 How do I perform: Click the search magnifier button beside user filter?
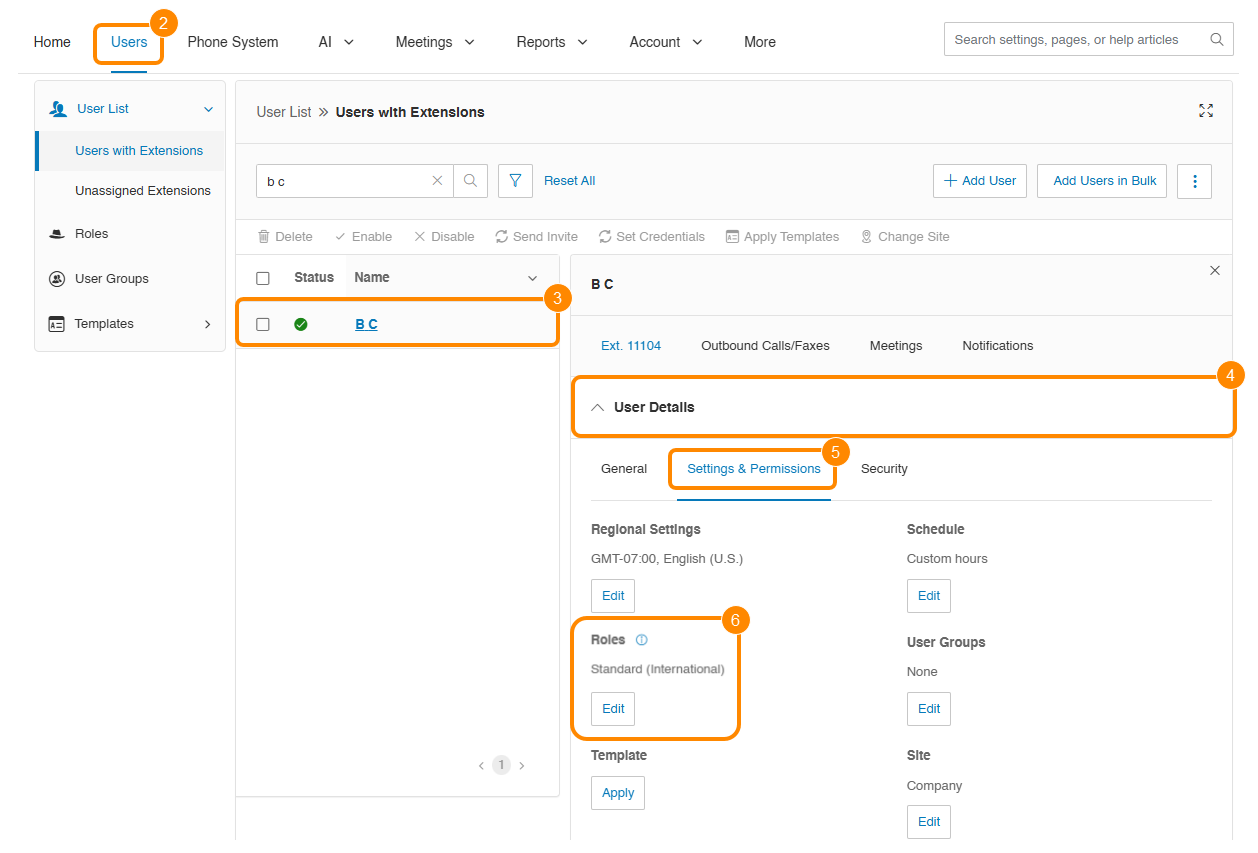point(470,181)
